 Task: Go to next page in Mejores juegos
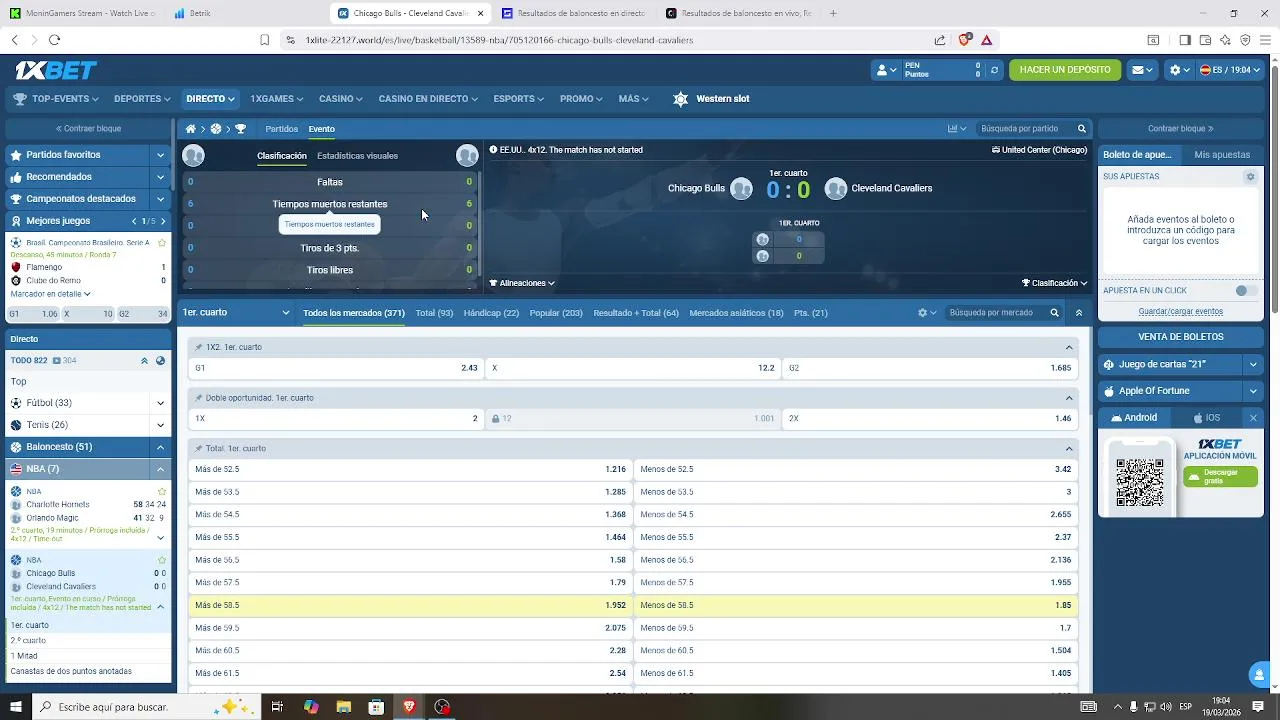point(164,221)
